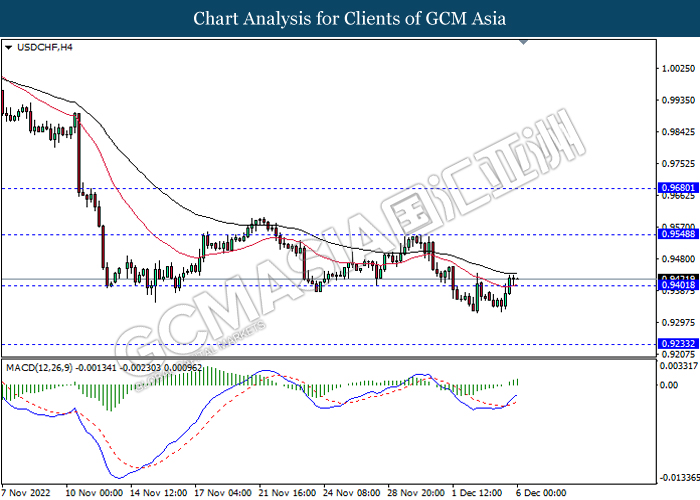Click the 0.92075 price scale value
Image resolution: width=700 pixels, height=500 pixels.
(679, 354)
